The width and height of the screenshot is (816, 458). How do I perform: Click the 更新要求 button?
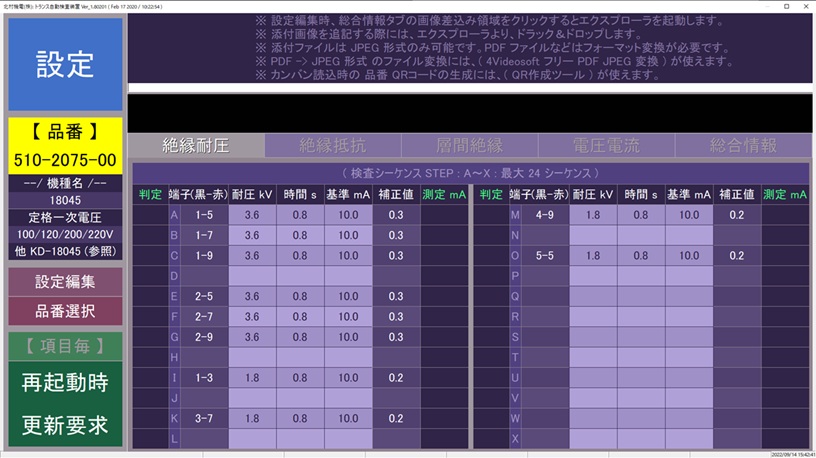point(65,422)
